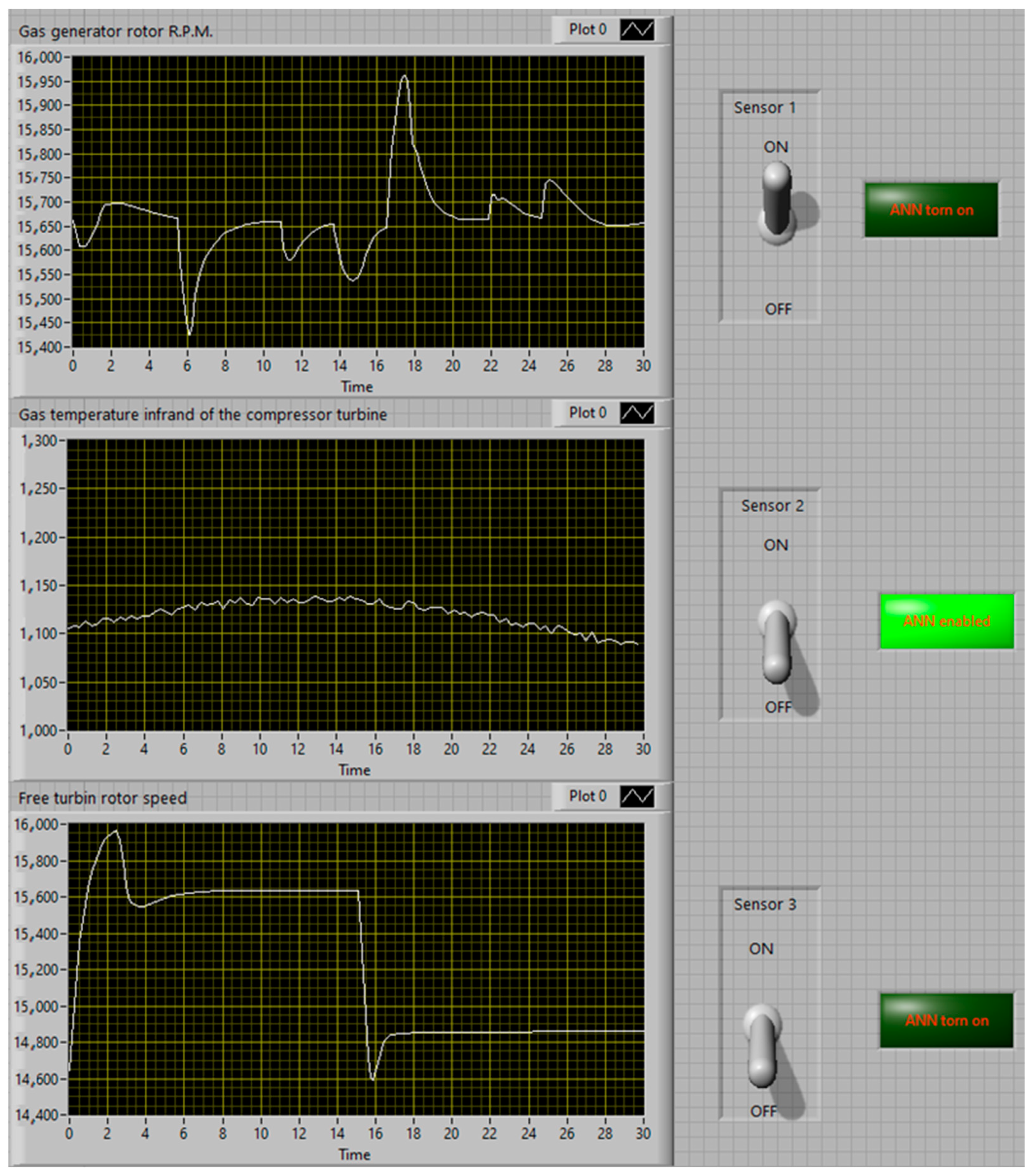Click the top 'ANN torn on' indicator

pos(931,210)
